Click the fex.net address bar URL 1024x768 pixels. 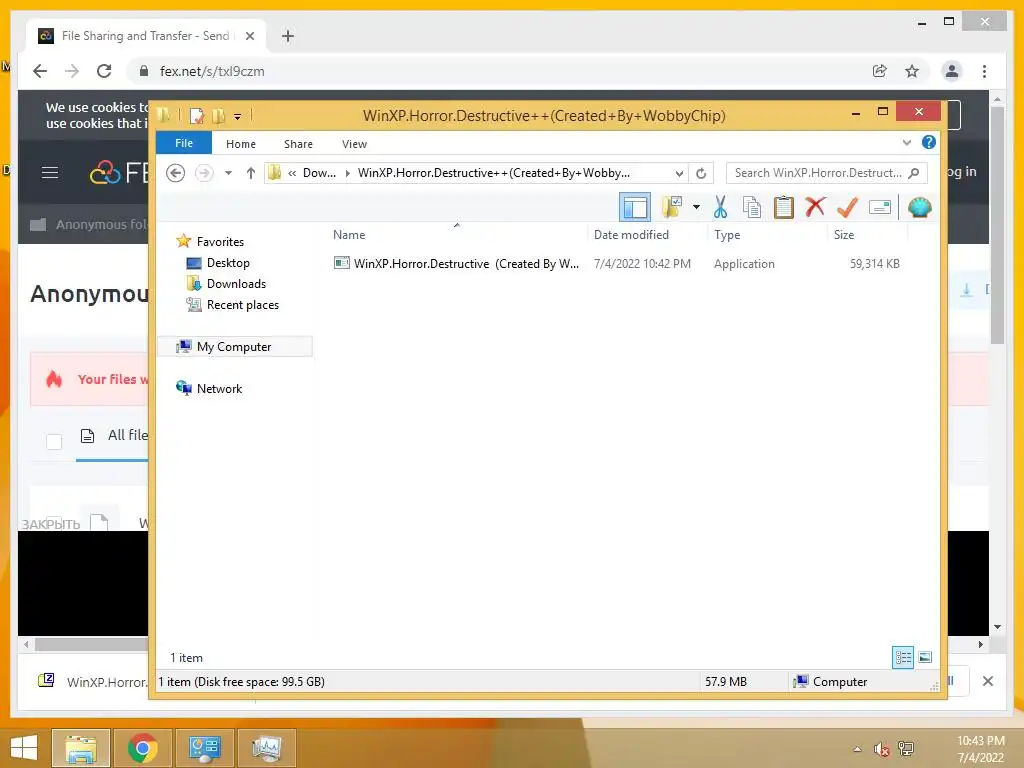212,71
